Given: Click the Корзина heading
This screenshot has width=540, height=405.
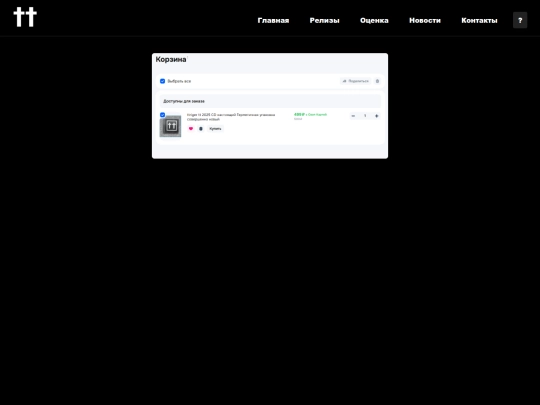Looking at the screenshot, I should 171,60.
